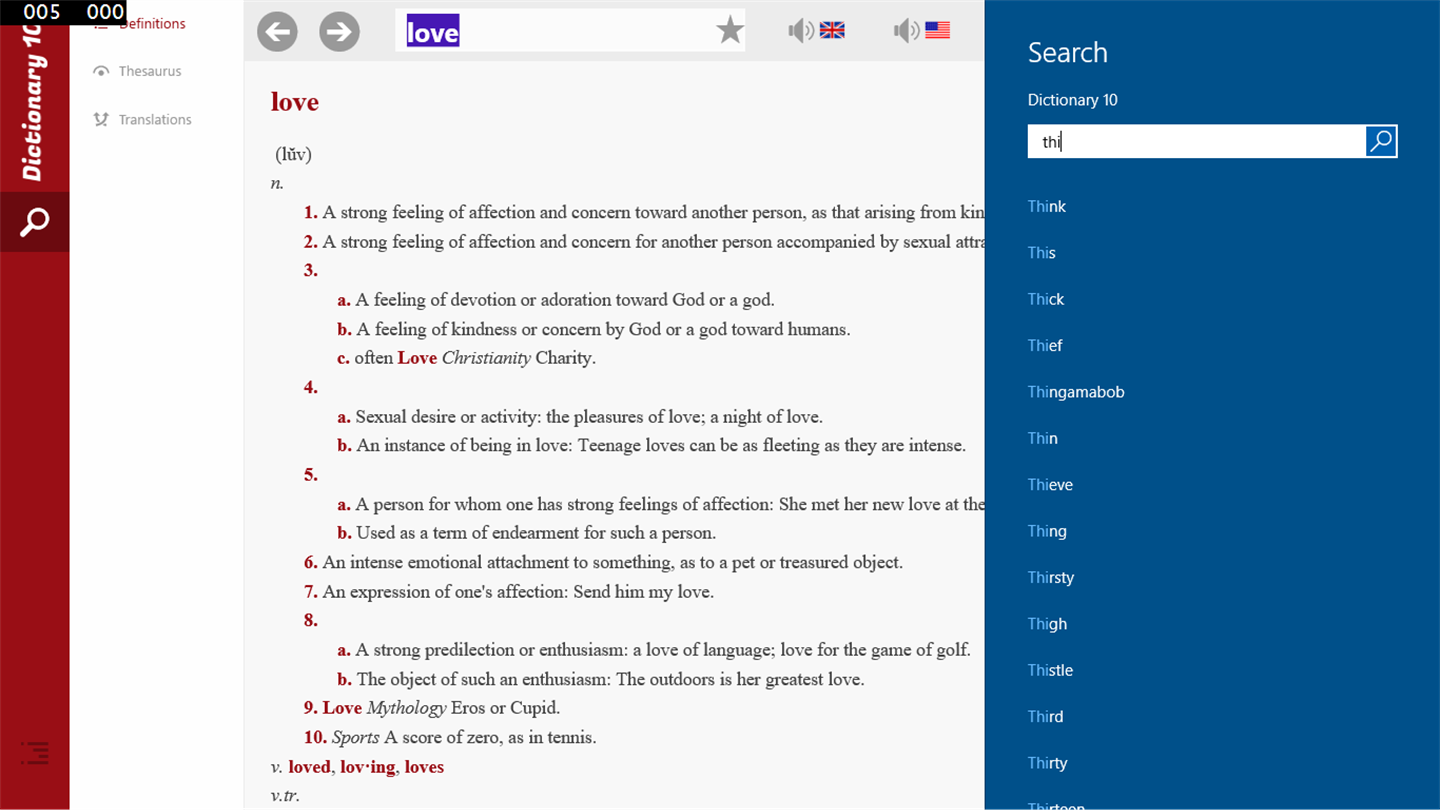The image size is (1440, 810).
Task: Select the Thirsty suggestion
Action: (1051, 577)
